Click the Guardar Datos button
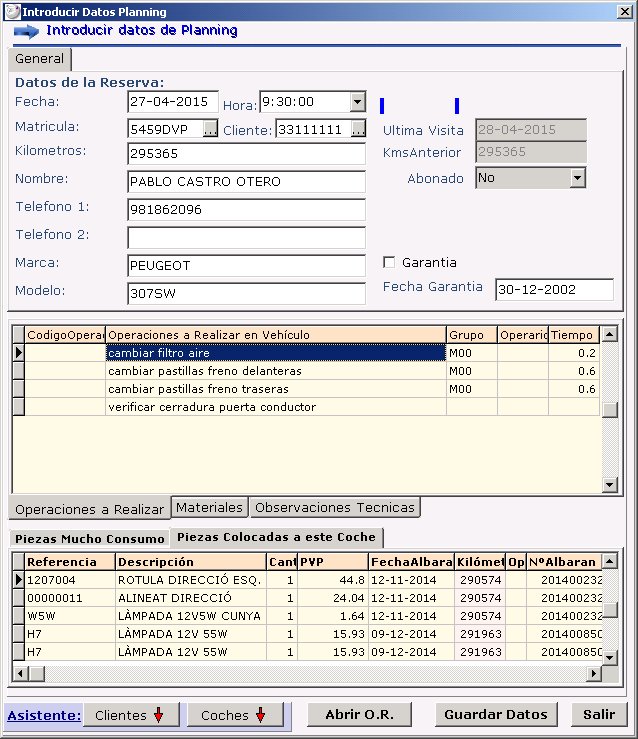 pyautogui.click(x=496, y=714)
